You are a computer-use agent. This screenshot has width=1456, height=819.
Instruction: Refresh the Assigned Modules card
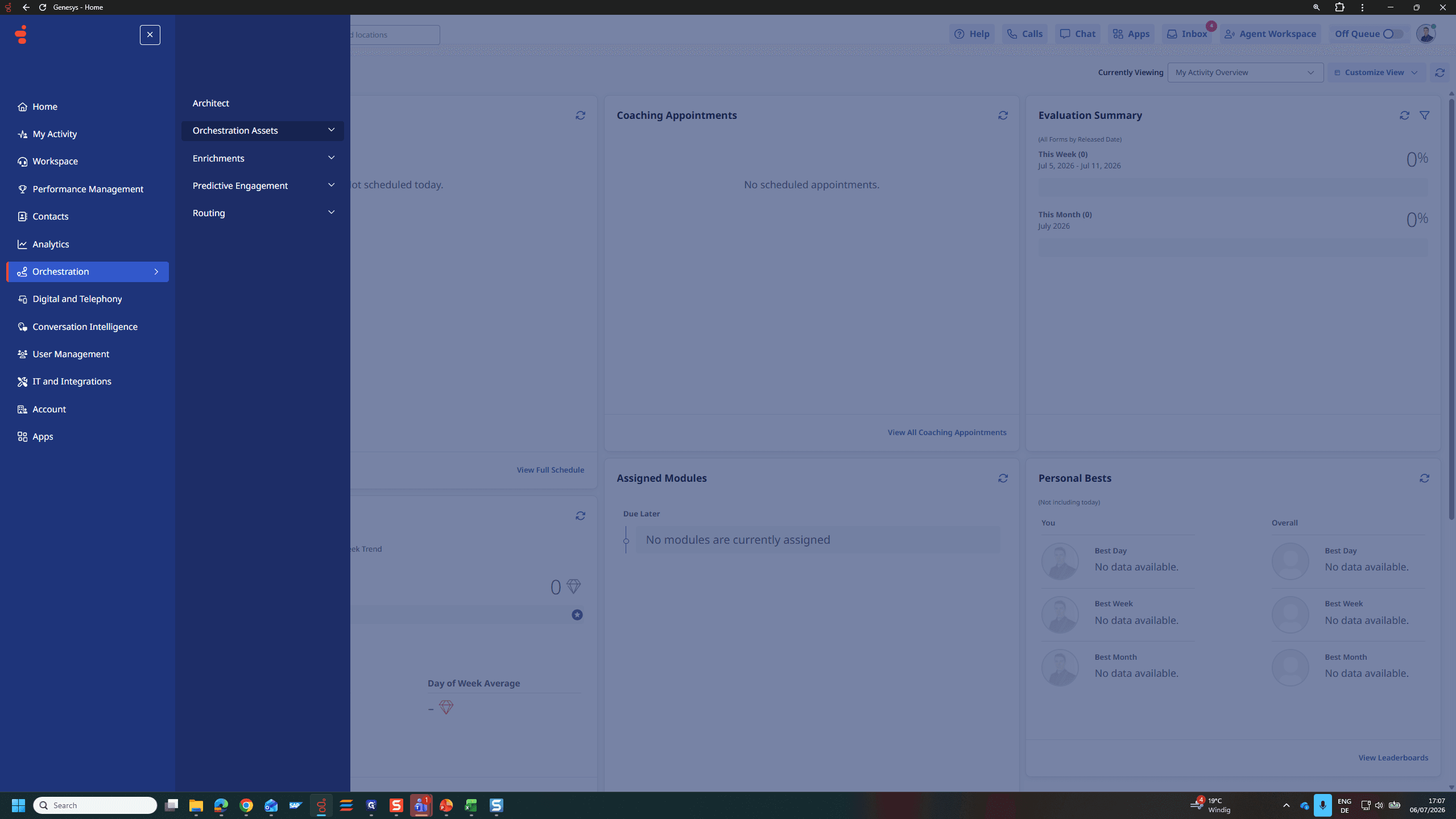(x=1003, y=478)
